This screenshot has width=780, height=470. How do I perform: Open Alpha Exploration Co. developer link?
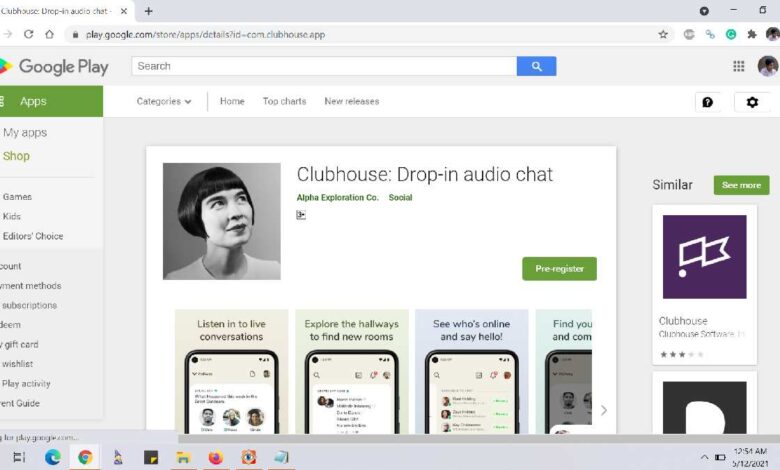pyautogui.click(x=337, y=197)
